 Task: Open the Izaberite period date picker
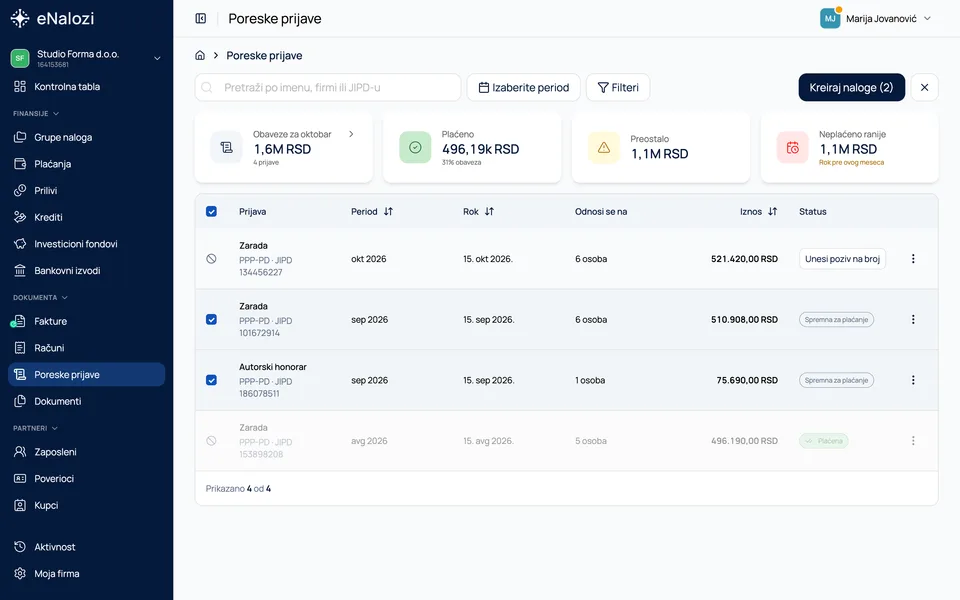tap(523, 88)
